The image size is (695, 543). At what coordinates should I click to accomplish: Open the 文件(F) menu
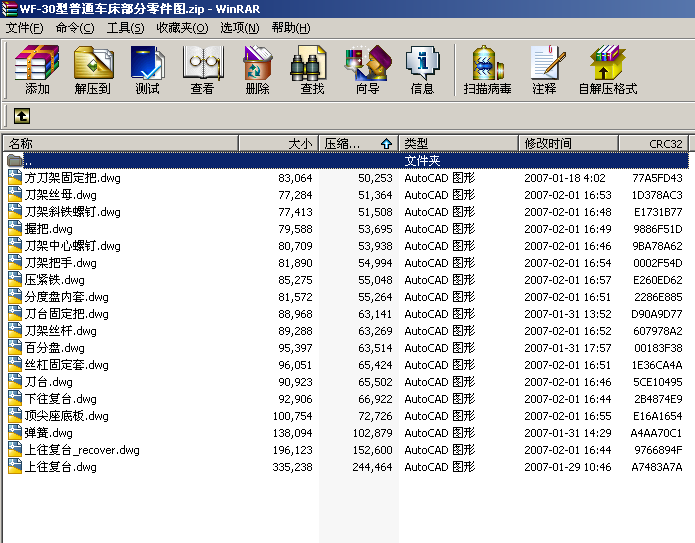24,28
